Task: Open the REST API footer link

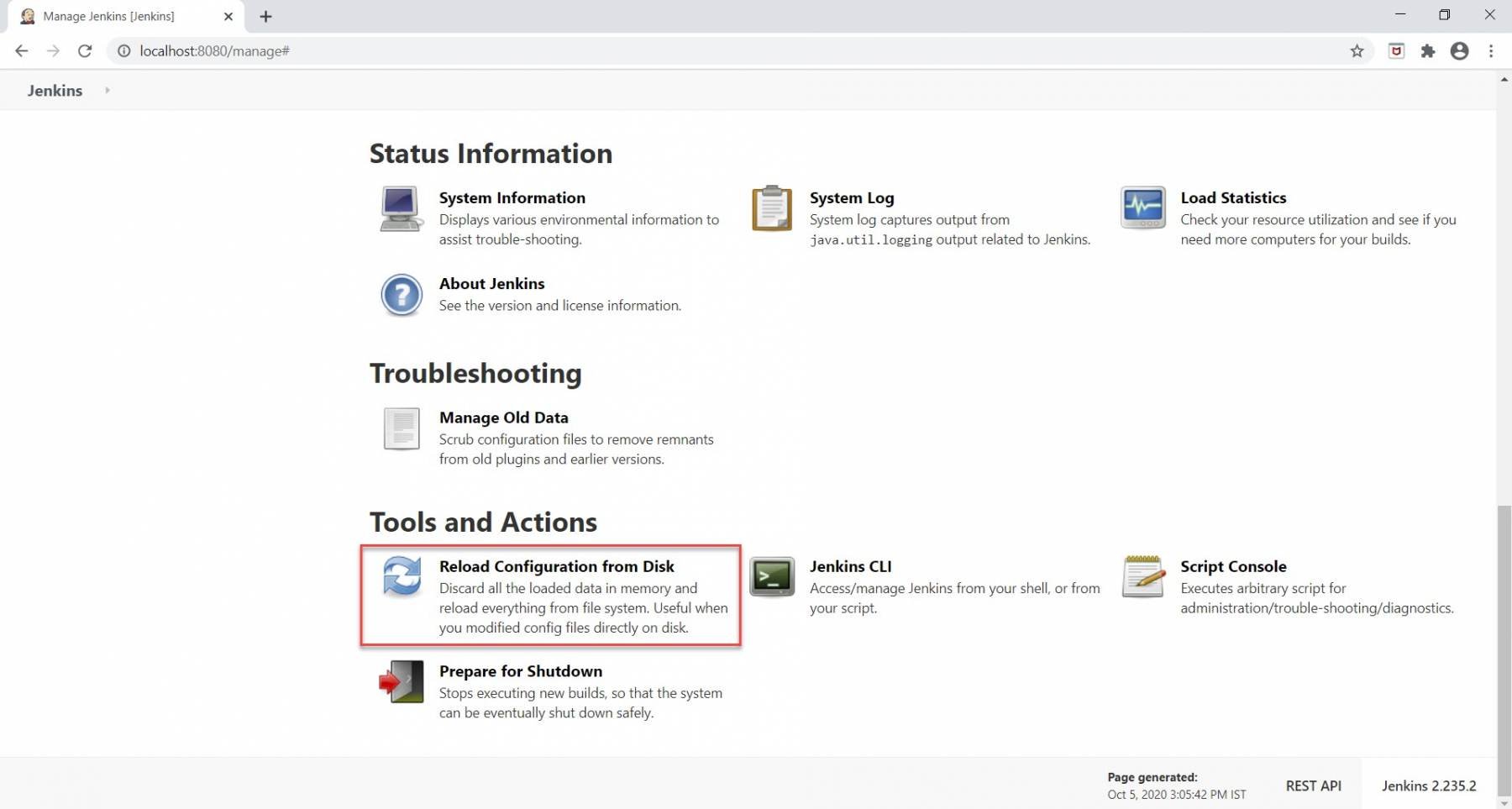Action: (1313, 785)
